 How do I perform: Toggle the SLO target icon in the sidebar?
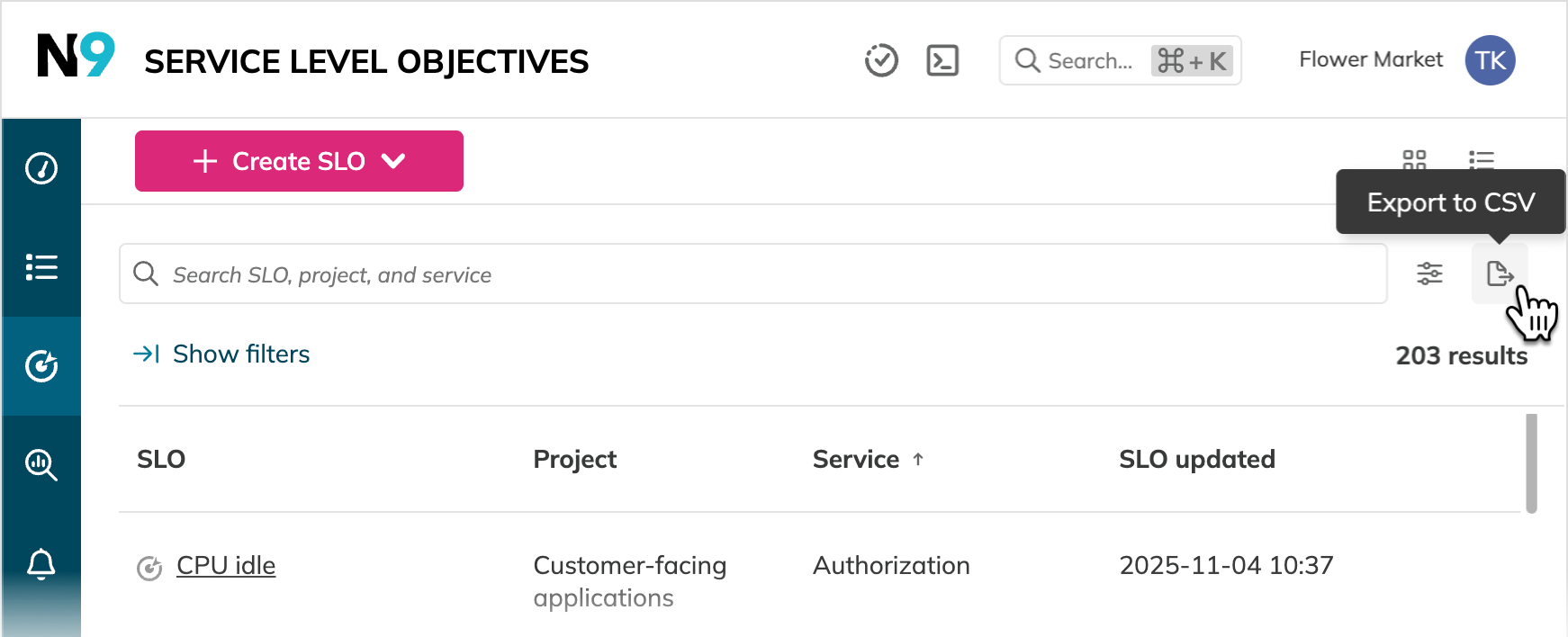[x=41, y=366]
